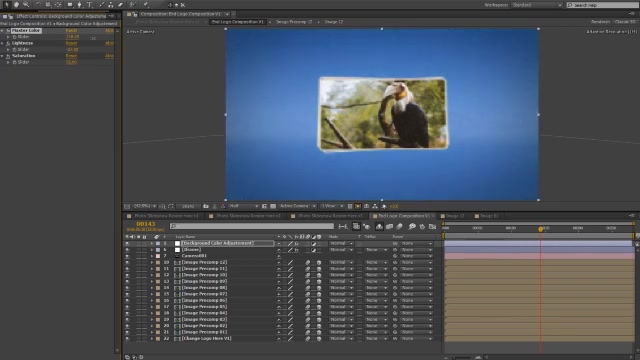Click the show channel RGB icon

click(223, 206)
